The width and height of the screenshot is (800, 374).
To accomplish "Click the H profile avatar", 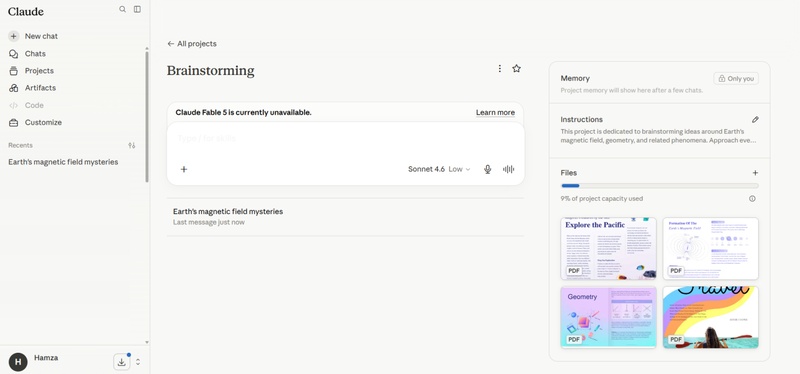I will (x=18, y=362).
